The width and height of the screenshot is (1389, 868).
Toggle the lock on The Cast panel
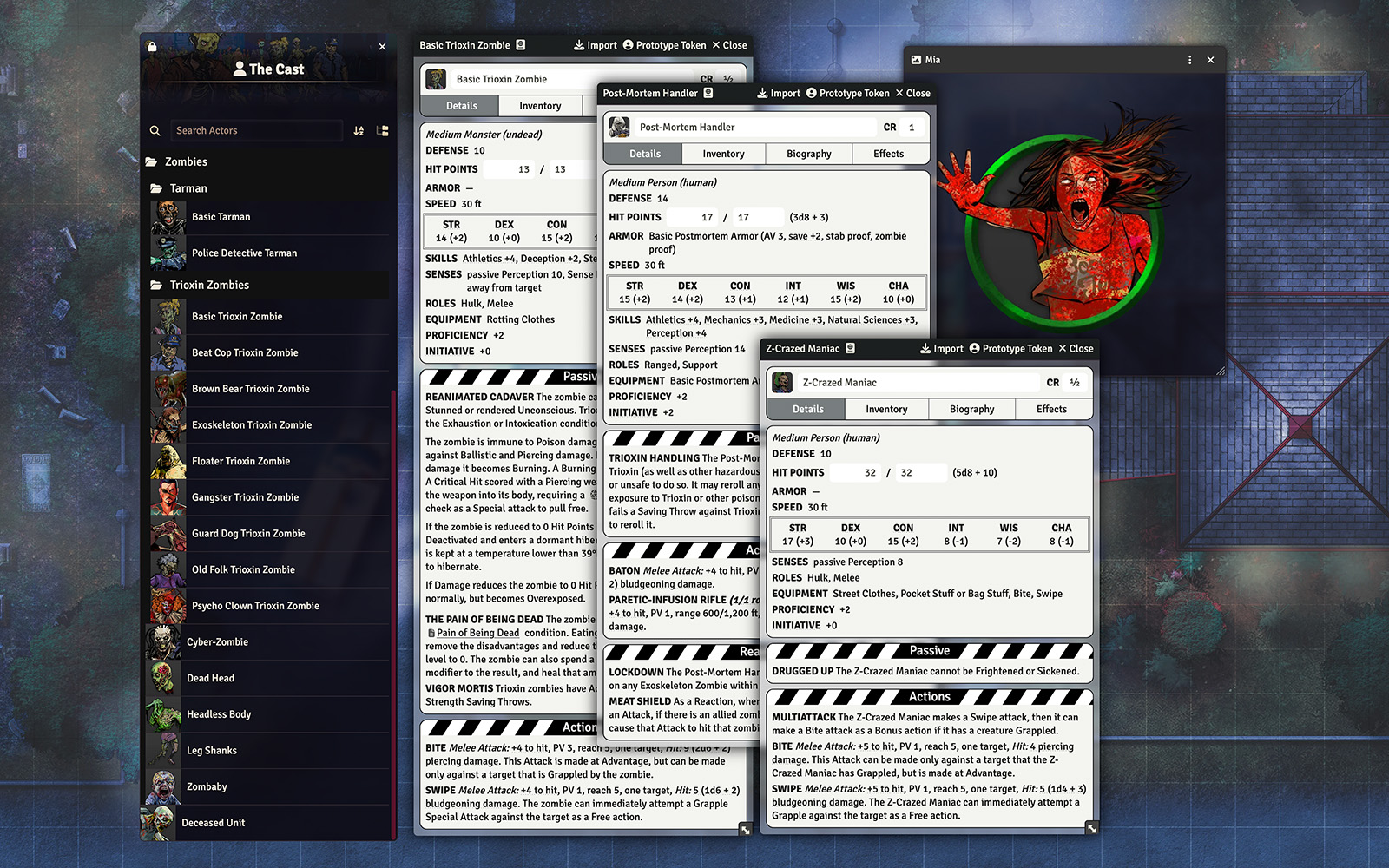tap(152, 46)
